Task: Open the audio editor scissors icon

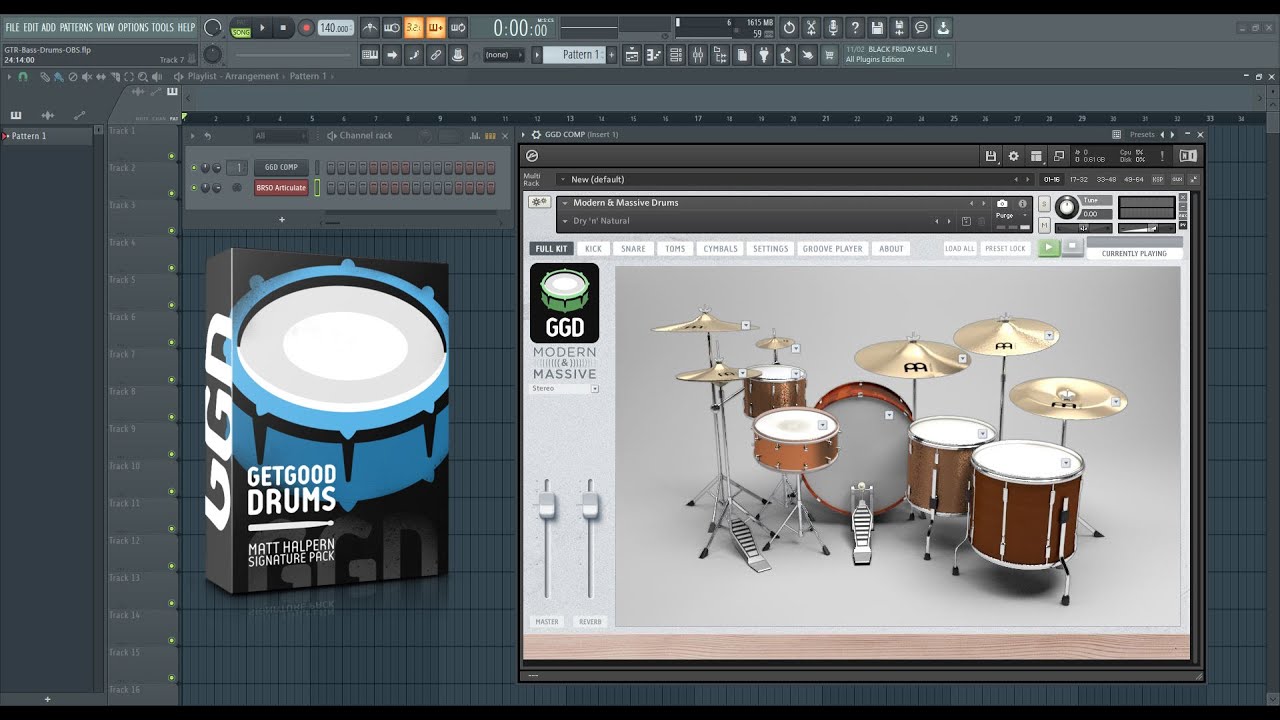Action: pos(811,28)
